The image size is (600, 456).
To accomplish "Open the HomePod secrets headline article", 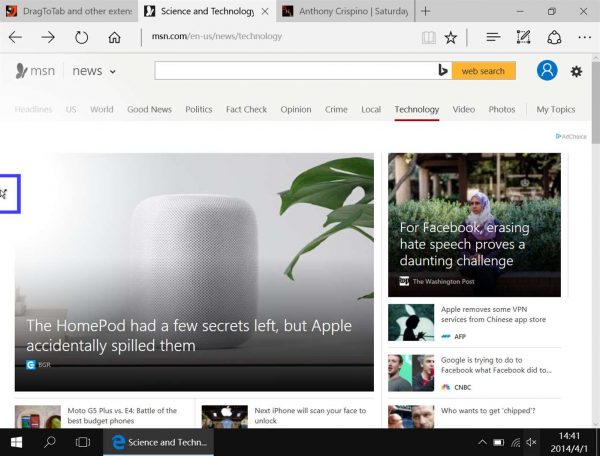I will point(189,335).
